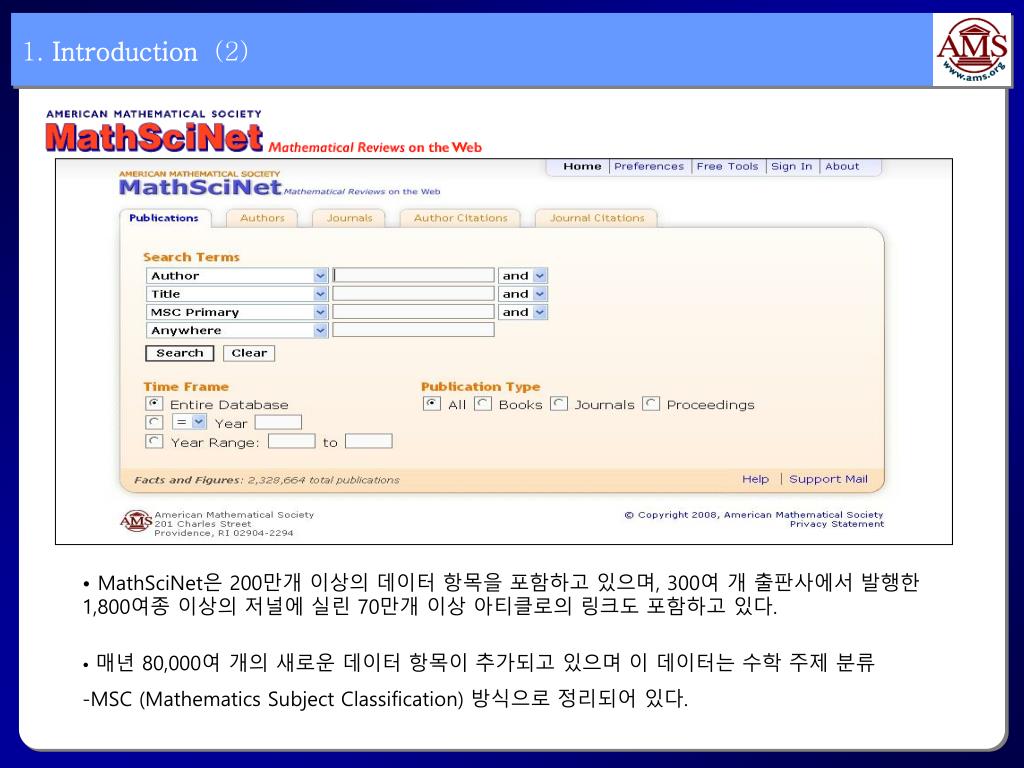Open the Free Tools menu item
This screenshot has width=1024, height=768.
pos(727,167)
